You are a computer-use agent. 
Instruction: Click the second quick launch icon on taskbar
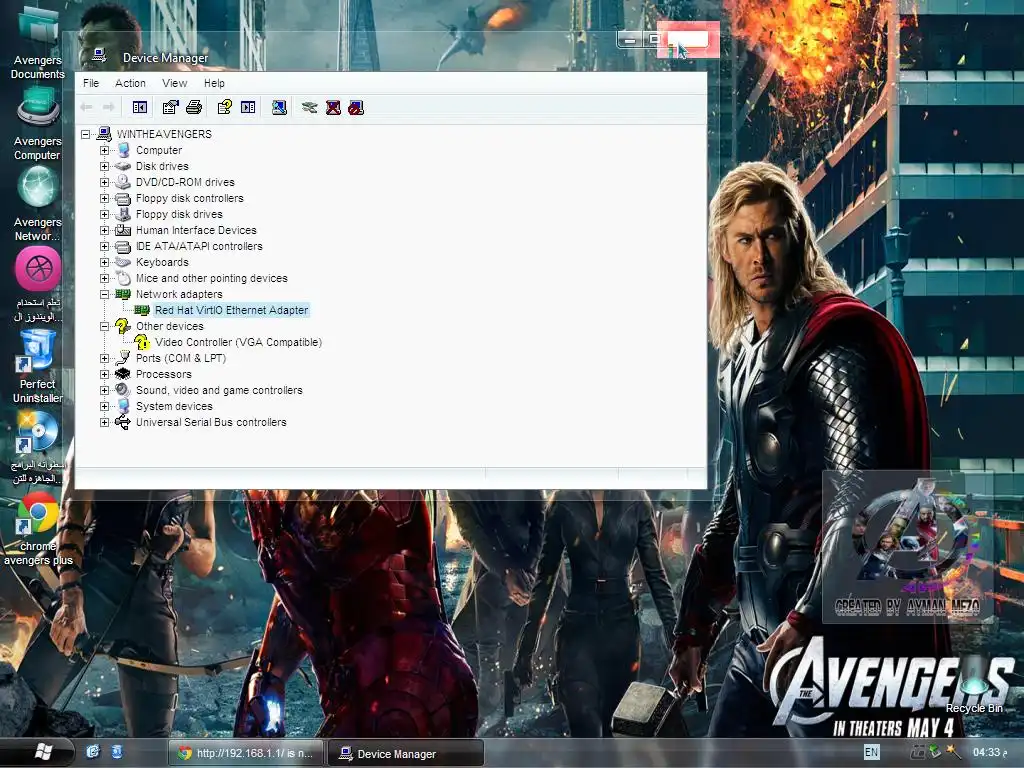(x=116, y=752)
